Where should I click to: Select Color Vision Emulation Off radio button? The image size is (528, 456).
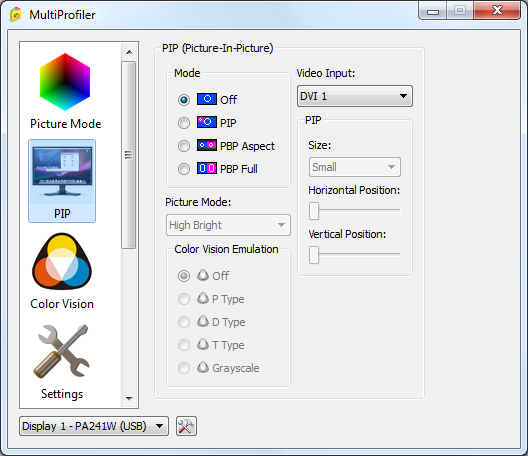click(x=184, y=276)
